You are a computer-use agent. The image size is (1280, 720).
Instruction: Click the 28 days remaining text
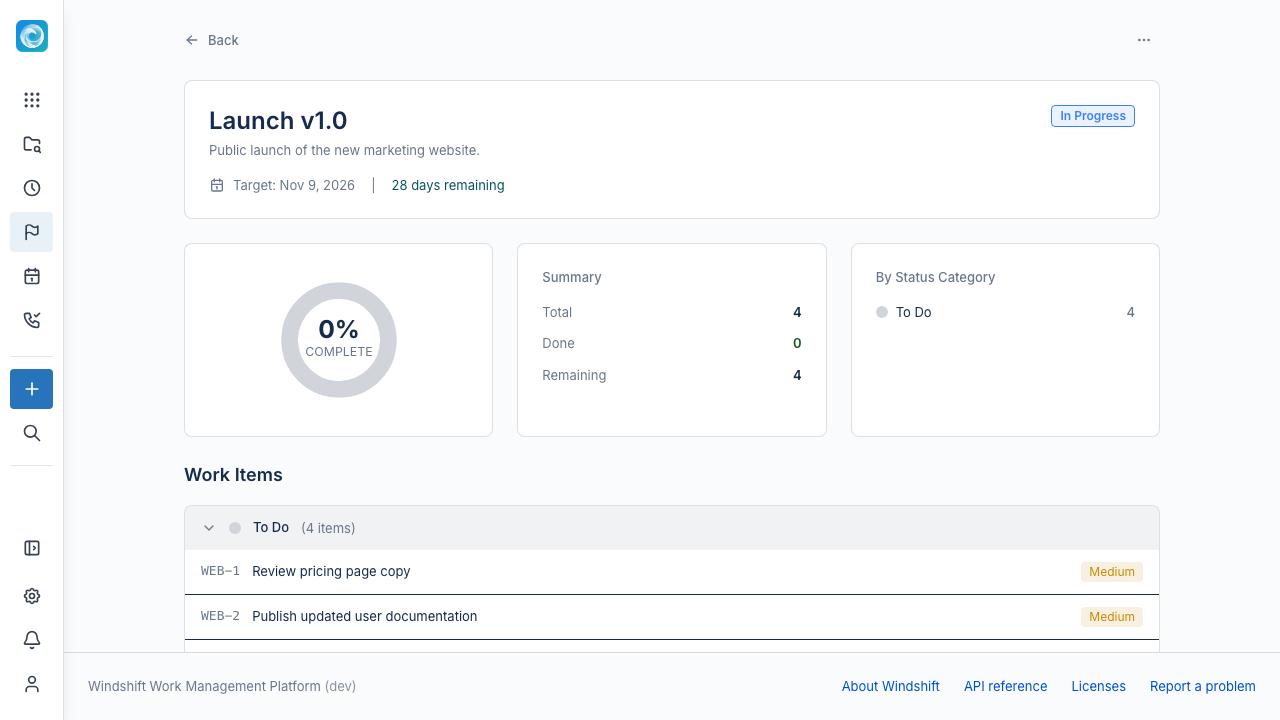tap(448, 185)
